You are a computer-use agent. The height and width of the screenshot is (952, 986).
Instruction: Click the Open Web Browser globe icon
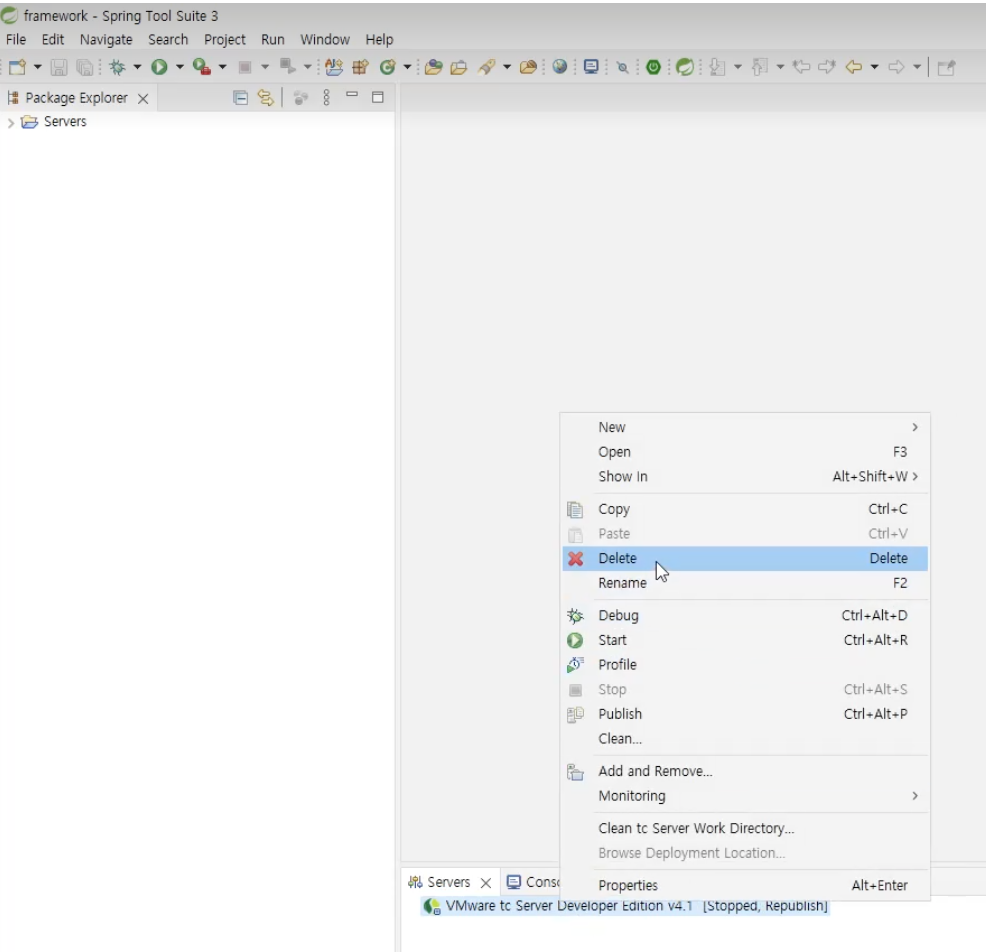(560, 67)
